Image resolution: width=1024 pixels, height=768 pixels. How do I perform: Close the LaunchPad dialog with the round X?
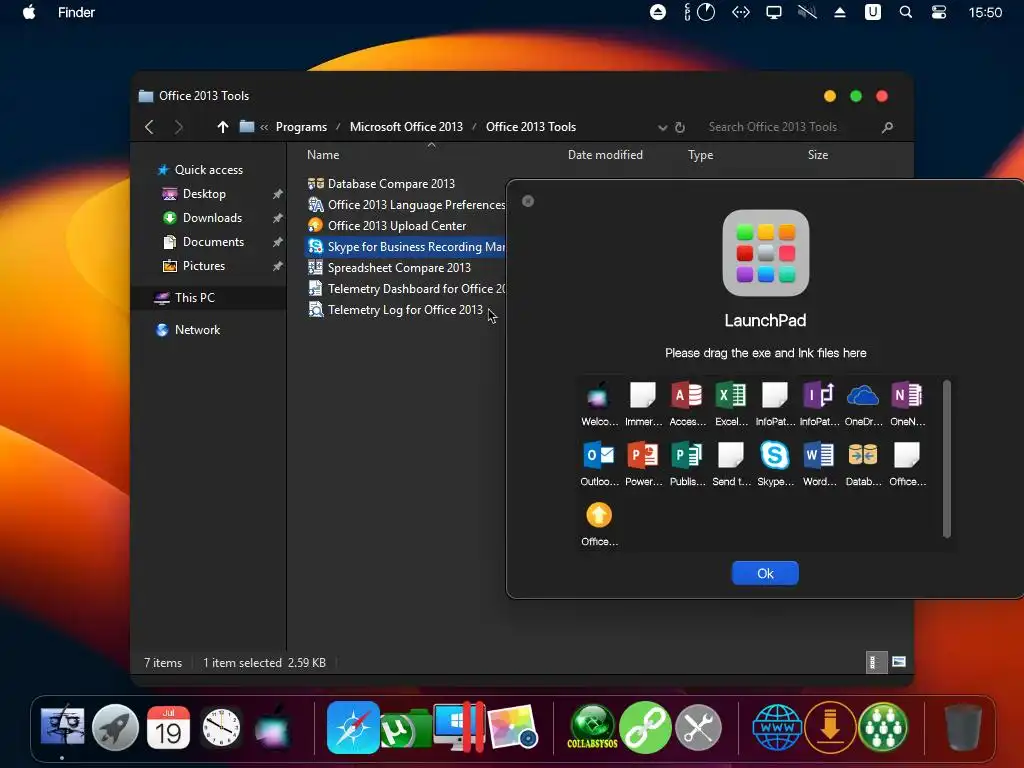click(x=528, y=201)
